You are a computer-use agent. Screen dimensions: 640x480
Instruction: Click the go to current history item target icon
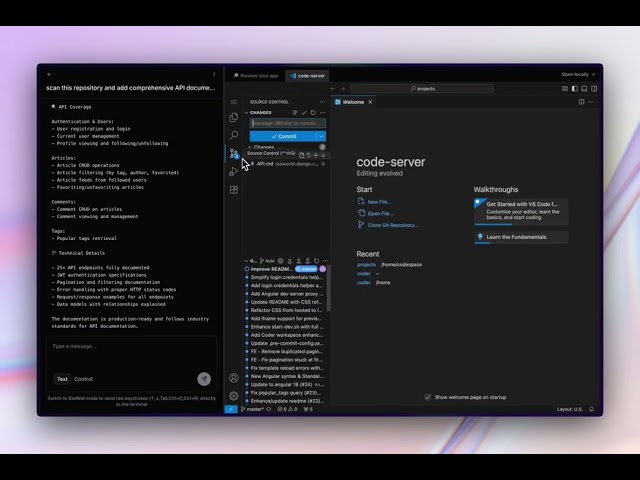click(280, 261)
